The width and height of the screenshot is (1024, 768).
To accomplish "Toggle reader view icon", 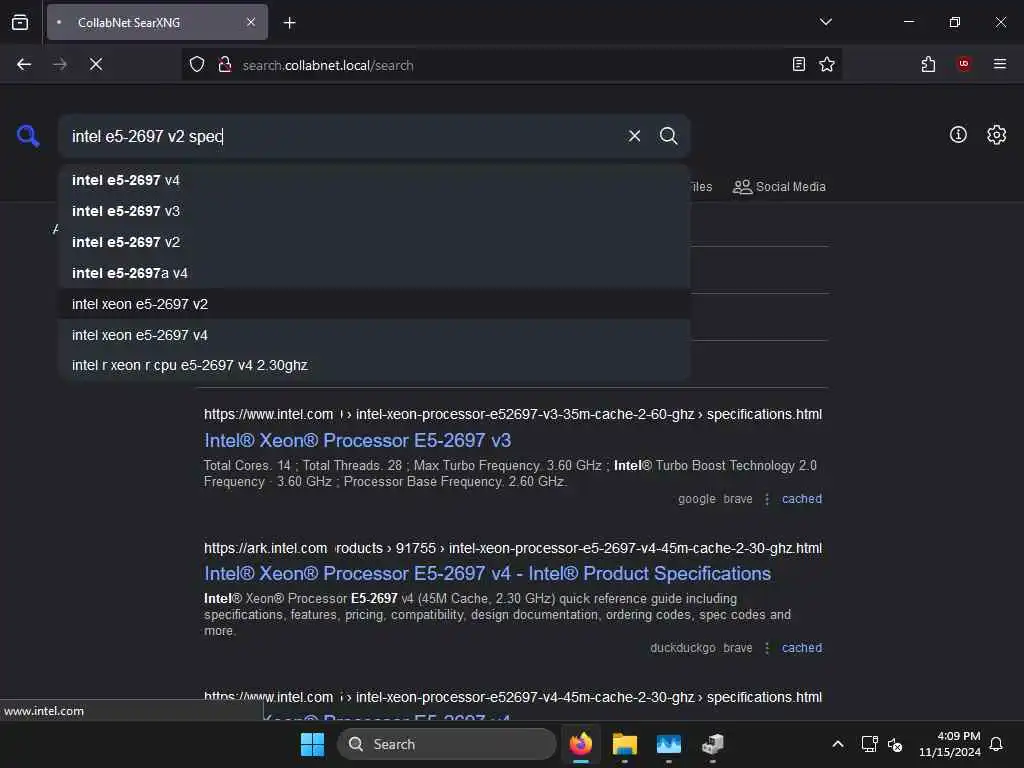I will pos(799,64).
